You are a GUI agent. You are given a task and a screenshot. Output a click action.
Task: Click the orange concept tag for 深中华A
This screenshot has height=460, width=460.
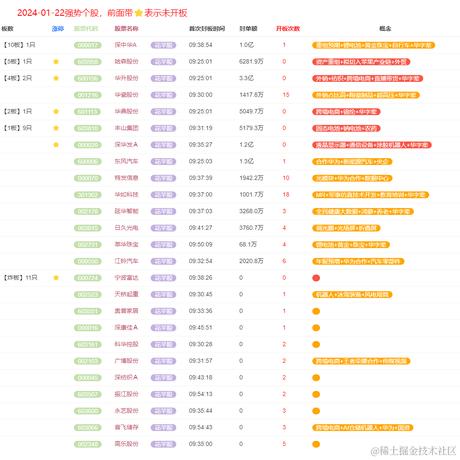[374, 45]
